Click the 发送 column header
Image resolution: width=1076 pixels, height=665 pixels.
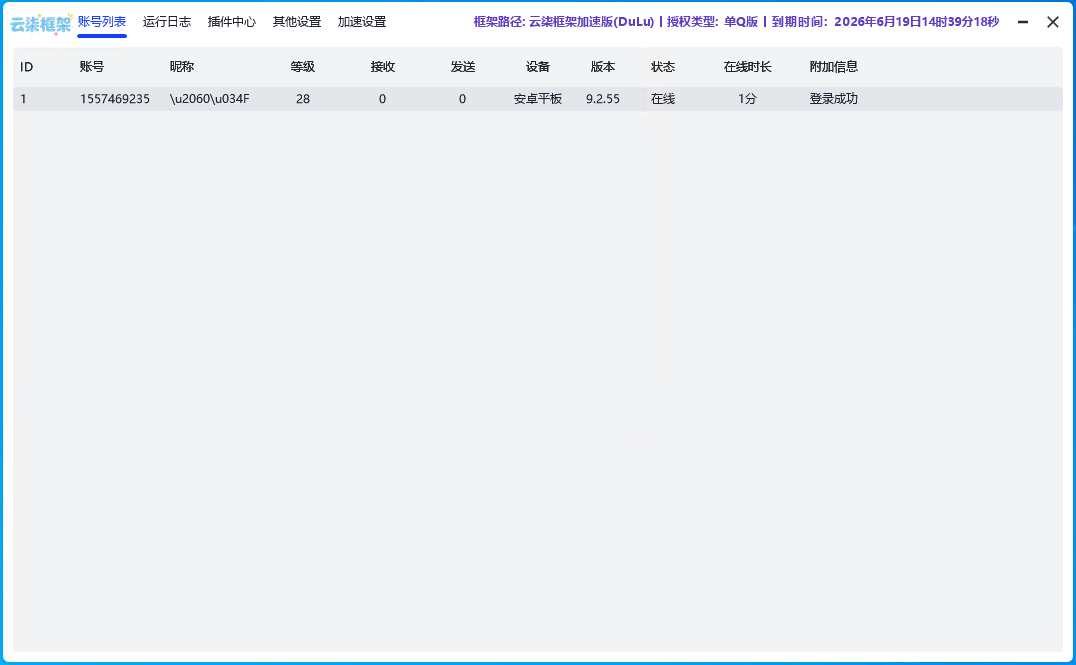[463, 67]
